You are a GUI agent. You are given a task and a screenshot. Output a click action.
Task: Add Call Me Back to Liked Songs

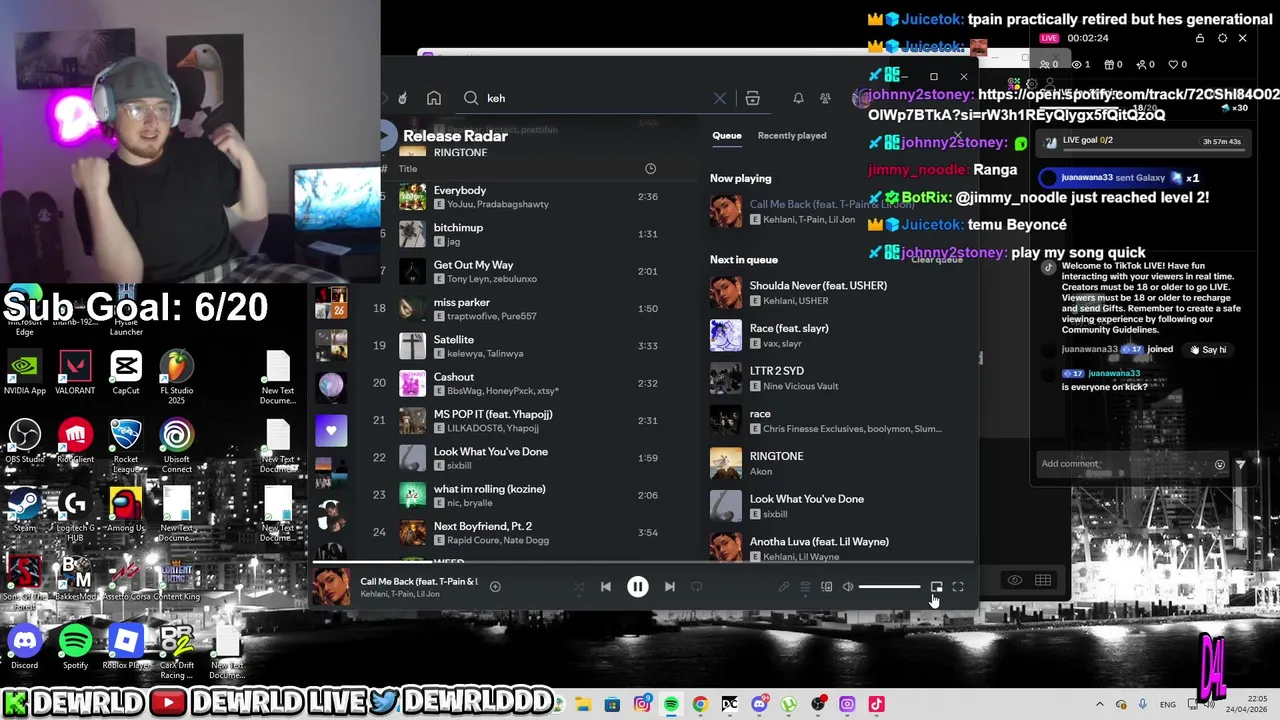pyautogui.click(x=495, y=587)
